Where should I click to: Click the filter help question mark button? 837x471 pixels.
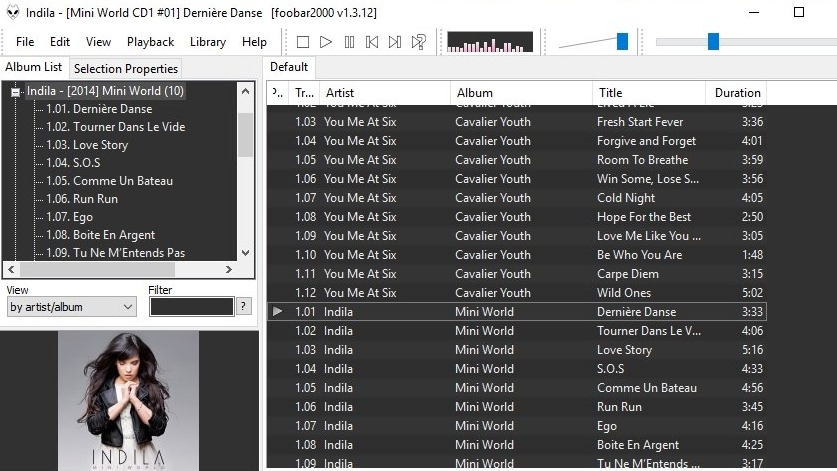point(244,307)
